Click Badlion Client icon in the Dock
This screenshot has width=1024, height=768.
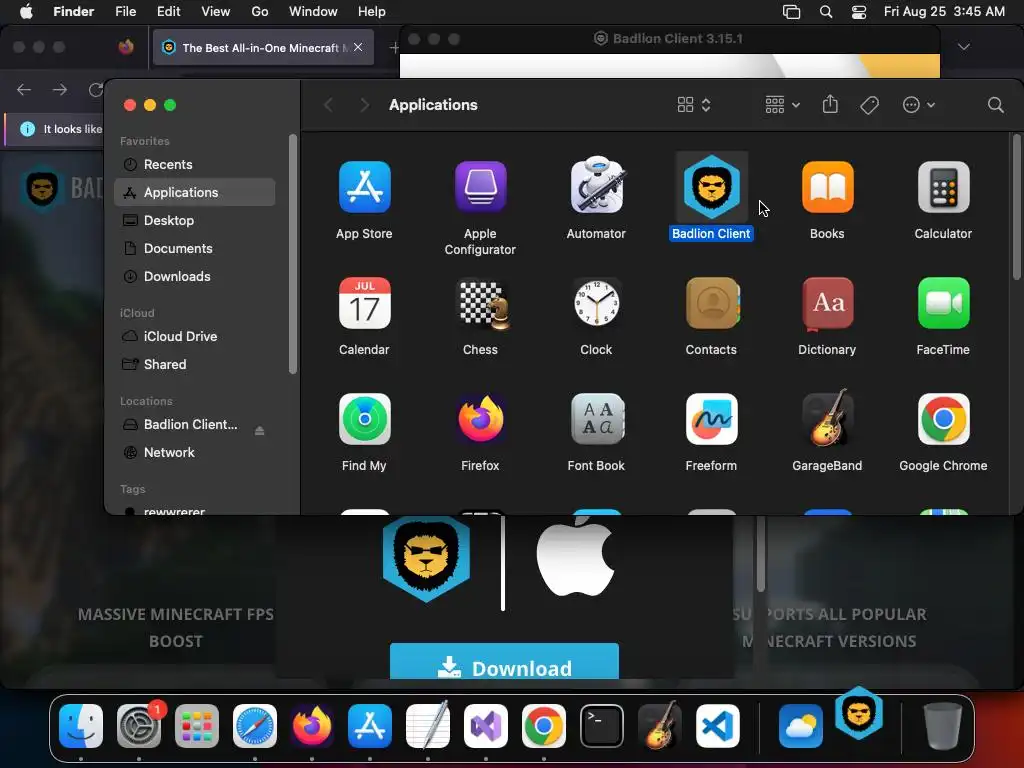click(859, 712)
